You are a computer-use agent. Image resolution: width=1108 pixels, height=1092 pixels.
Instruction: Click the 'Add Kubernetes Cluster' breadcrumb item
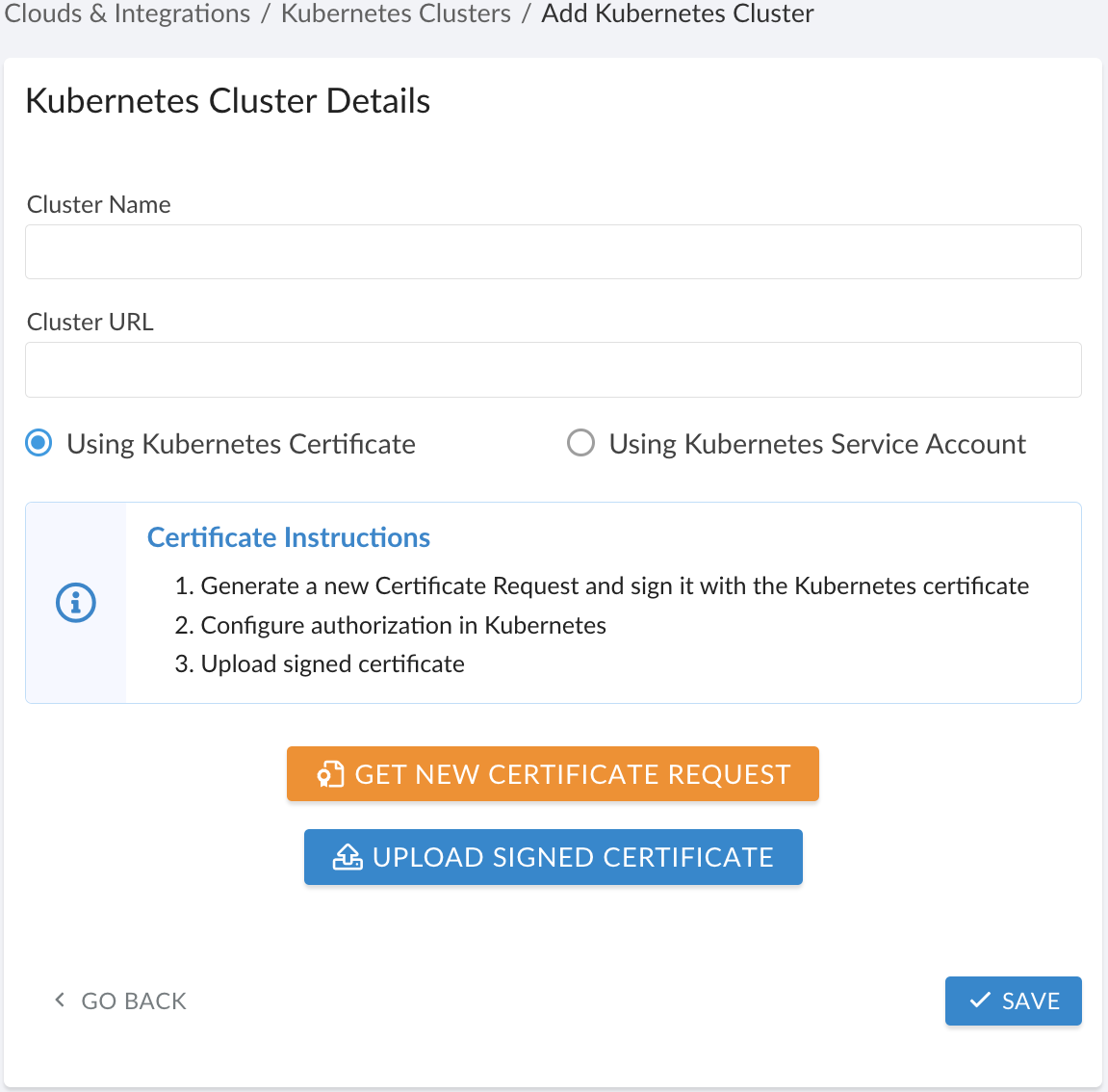677,14
